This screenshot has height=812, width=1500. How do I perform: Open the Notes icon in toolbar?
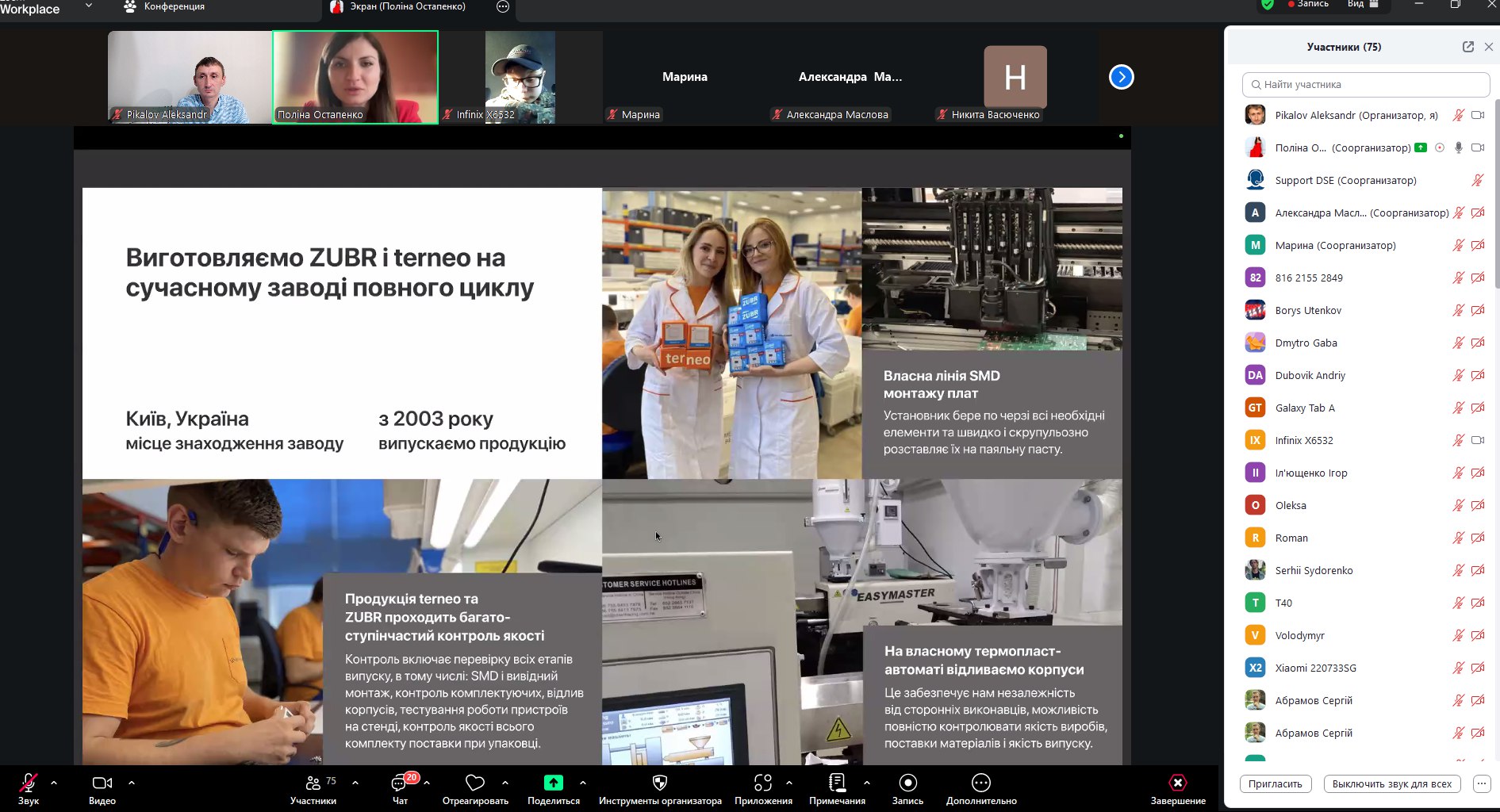coord(836,783)
